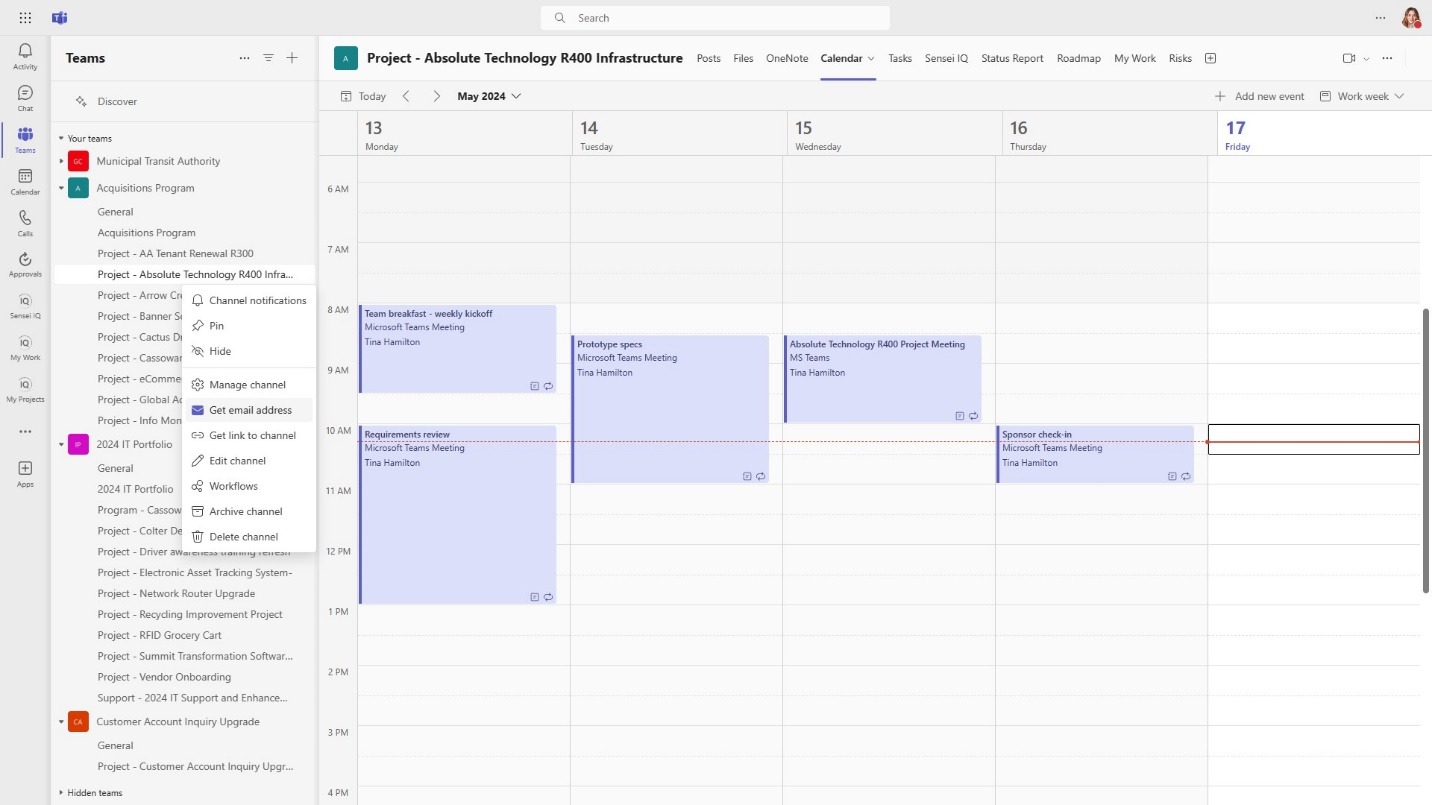Collapse the 2024 IT Portfolio team
The height and width of the screenshot is (805, 1432).
click(x=61, y=444)
